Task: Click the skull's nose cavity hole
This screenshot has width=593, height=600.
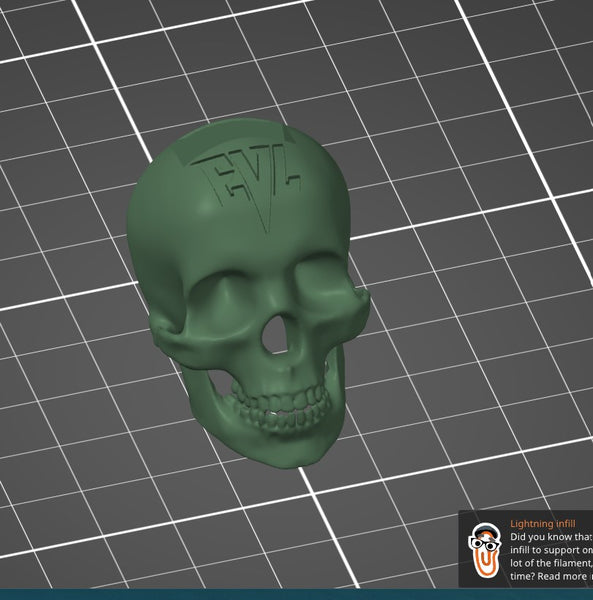Action: 276,335
